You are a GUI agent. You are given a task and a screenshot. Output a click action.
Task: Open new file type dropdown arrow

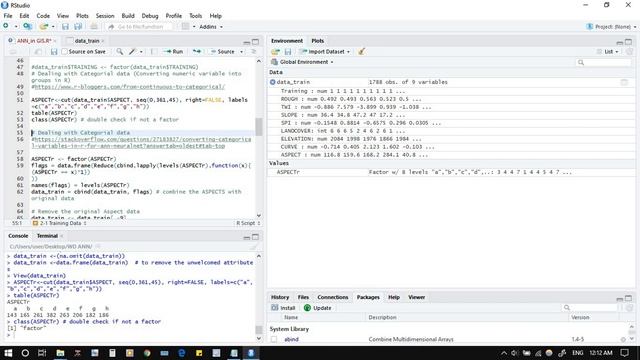coord(16,27)
